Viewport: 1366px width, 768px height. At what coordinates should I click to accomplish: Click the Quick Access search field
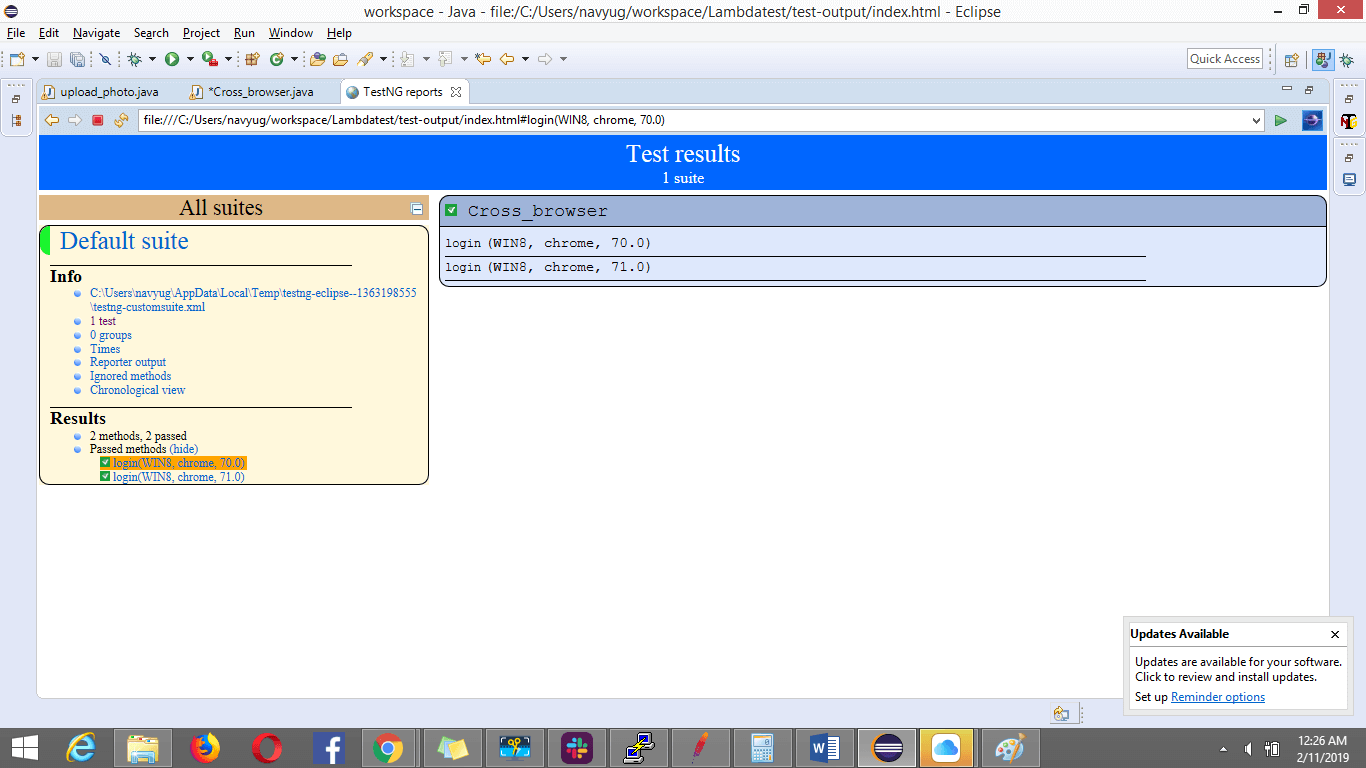[x=1224, y=59]
